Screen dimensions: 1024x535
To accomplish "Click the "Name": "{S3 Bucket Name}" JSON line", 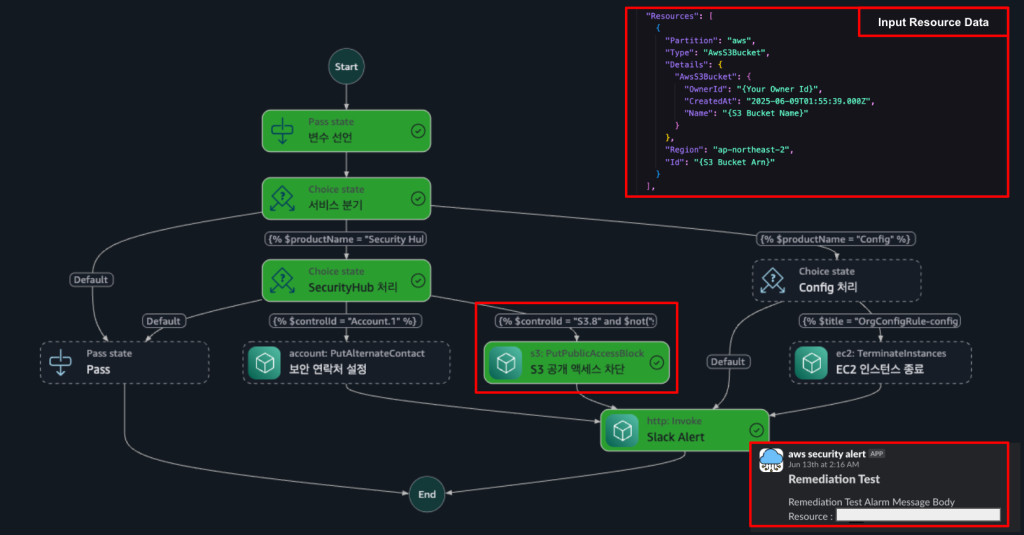I will [746, 113].
